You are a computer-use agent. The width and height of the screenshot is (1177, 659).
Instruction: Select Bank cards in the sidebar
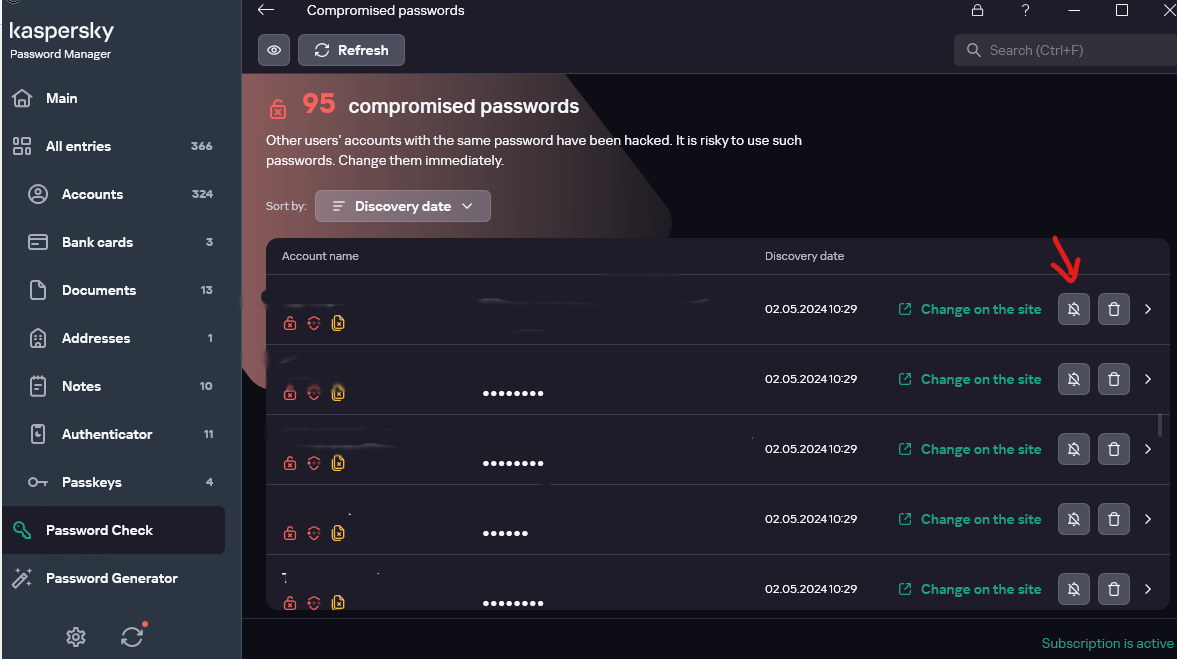click(97, 242)
